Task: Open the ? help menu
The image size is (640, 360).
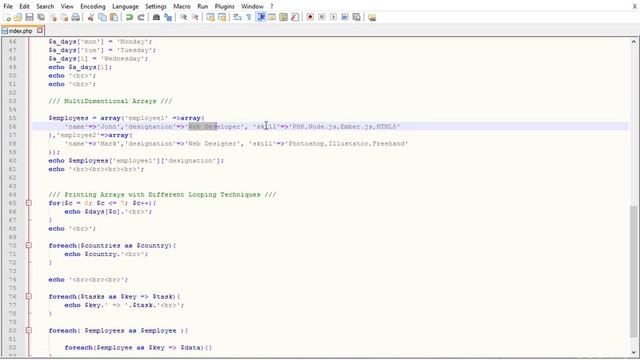Action: [272, 6]
